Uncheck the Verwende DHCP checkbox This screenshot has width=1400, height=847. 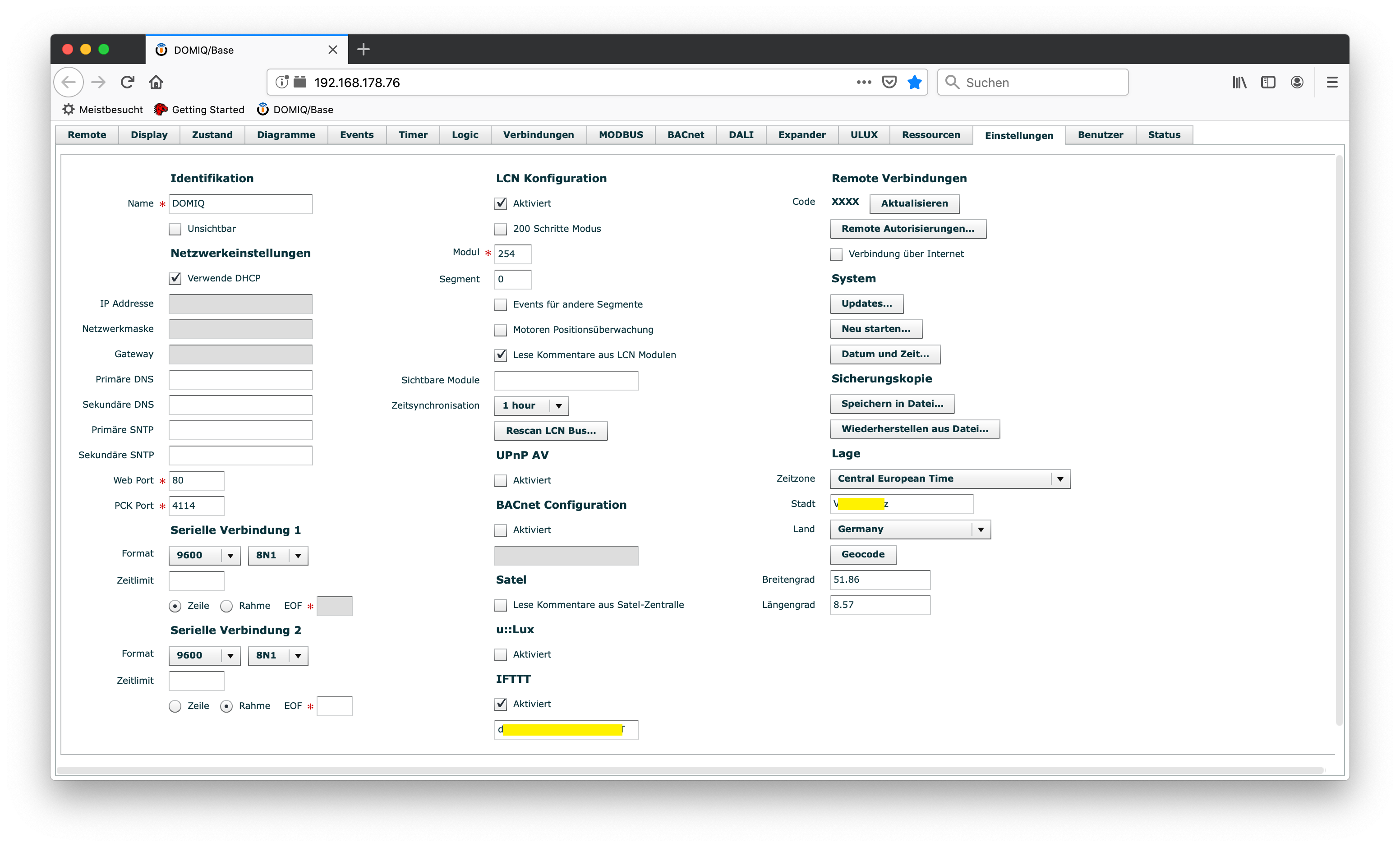pos(175,278)
